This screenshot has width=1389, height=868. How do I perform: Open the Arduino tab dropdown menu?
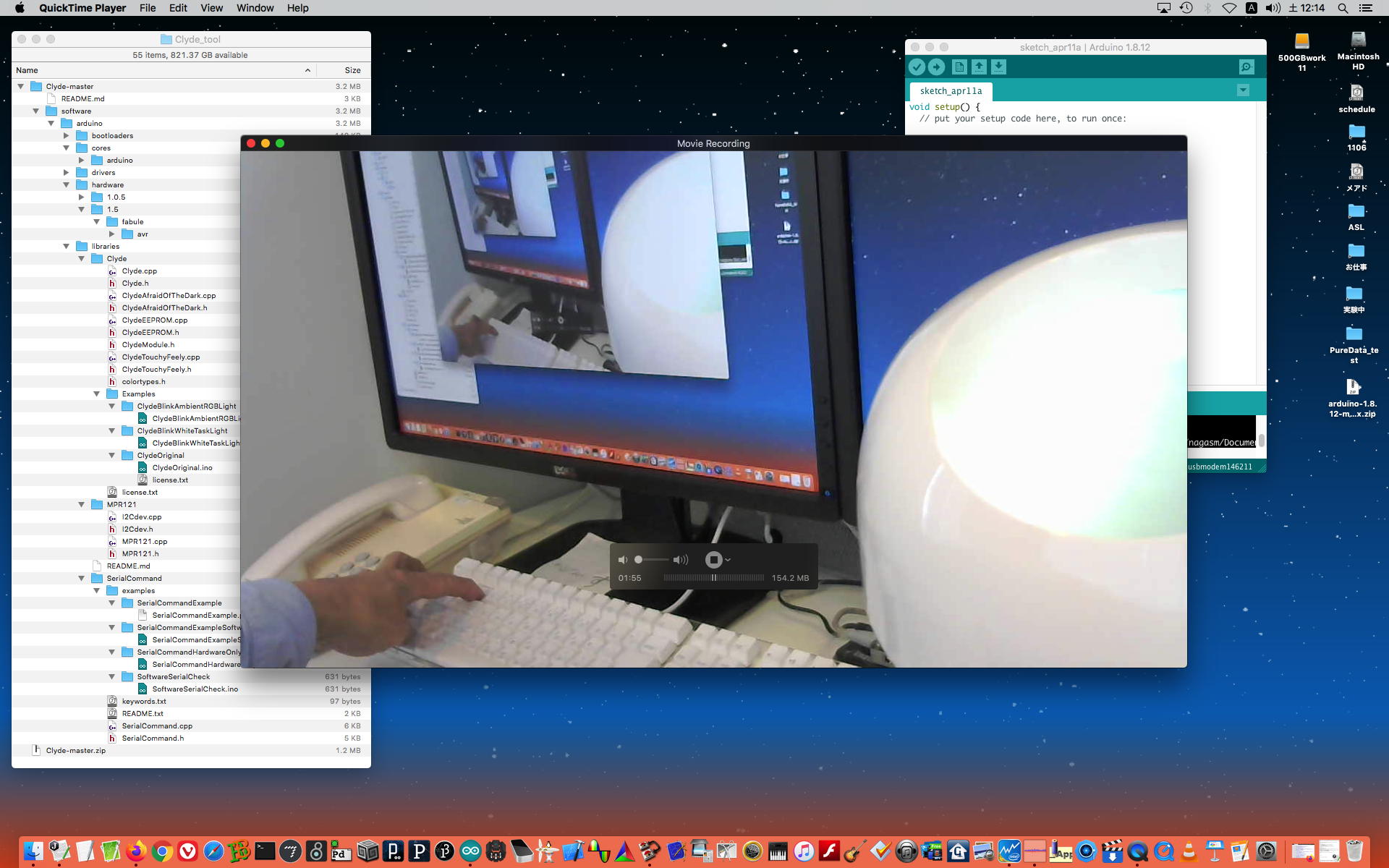click(1243, 90)
